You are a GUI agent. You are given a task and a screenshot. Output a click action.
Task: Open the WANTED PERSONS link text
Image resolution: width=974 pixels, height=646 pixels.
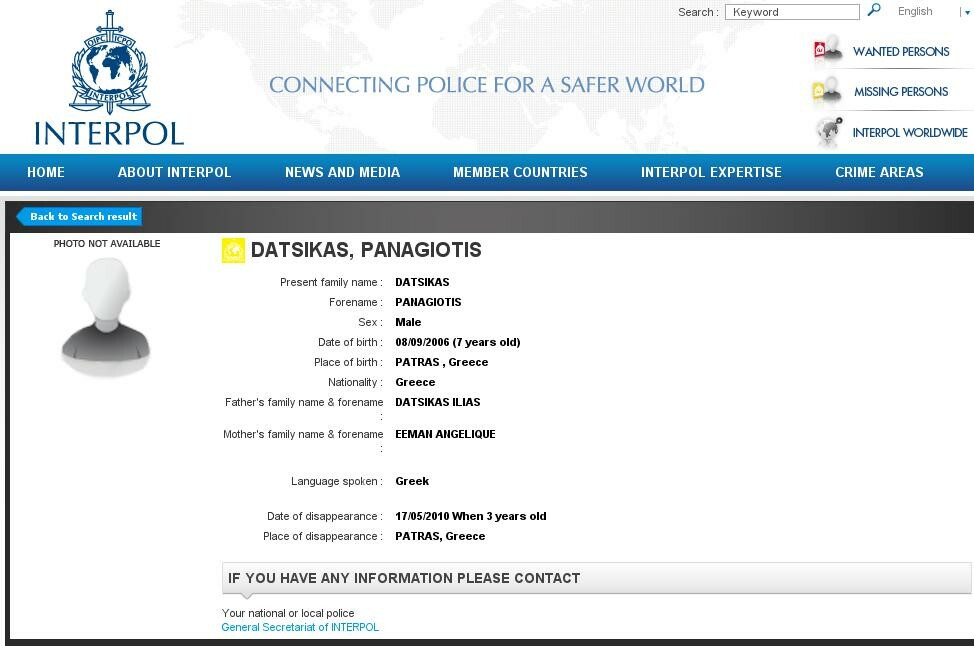click(901, 51)
